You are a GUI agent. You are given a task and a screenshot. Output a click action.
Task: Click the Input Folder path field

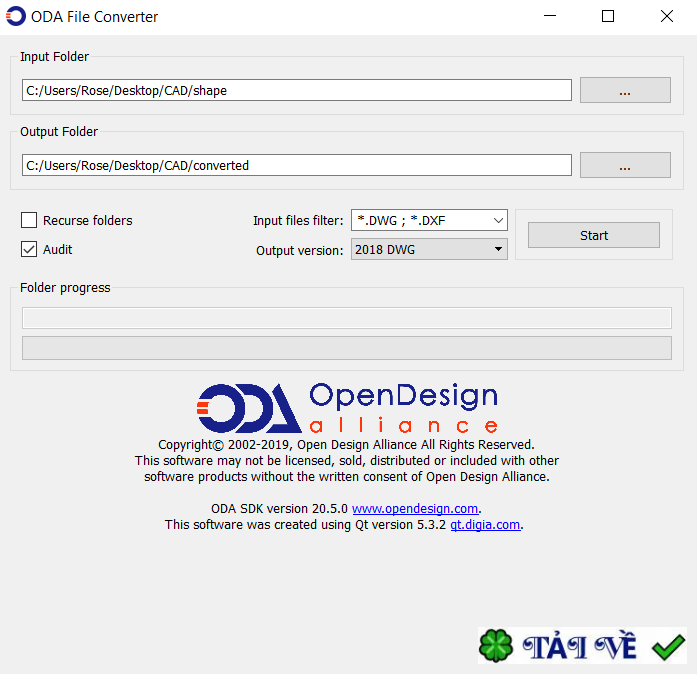coord(296,90)
